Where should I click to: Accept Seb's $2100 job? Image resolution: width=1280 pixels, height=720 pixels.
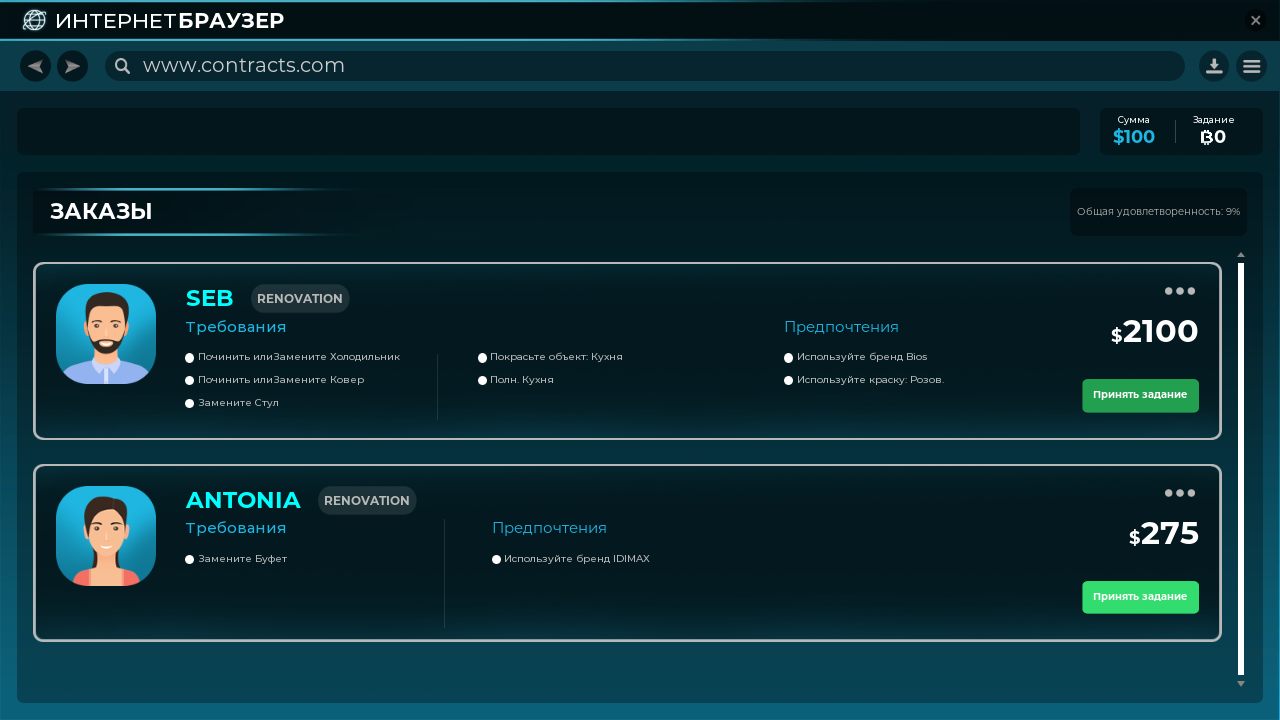(x=1140, y=395)
